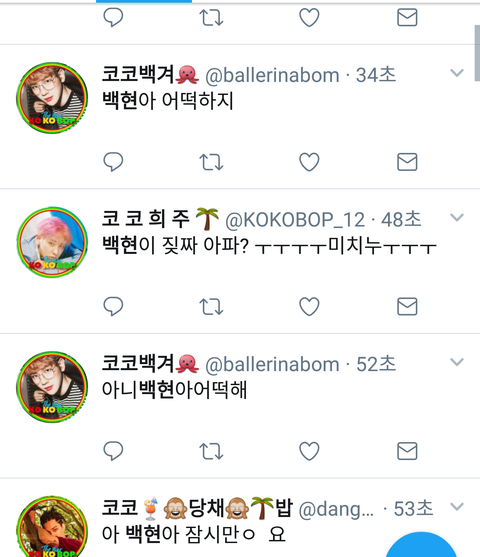
Task: Reply to the 52초 @ballerinabom tweet
Action: click(x=113, y=451)
